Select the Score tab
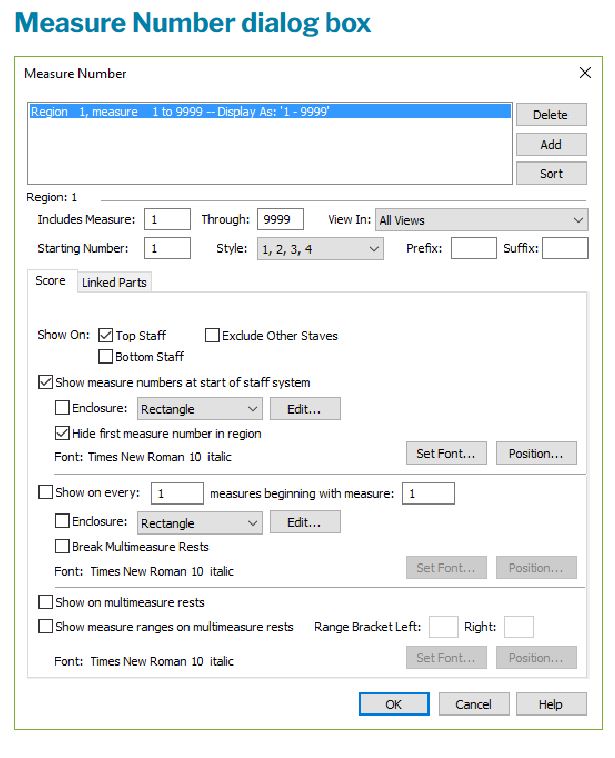 50,282
